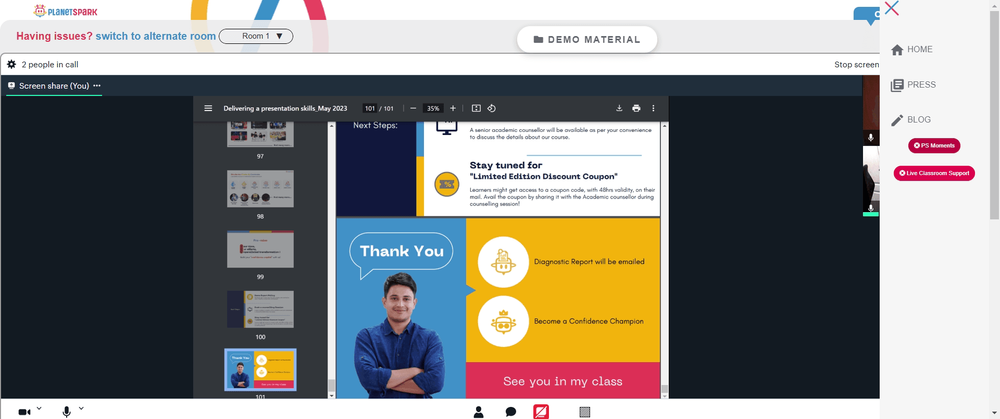
Task: Click the DEMO MATERIAL button
Action: tap(587, 40)
